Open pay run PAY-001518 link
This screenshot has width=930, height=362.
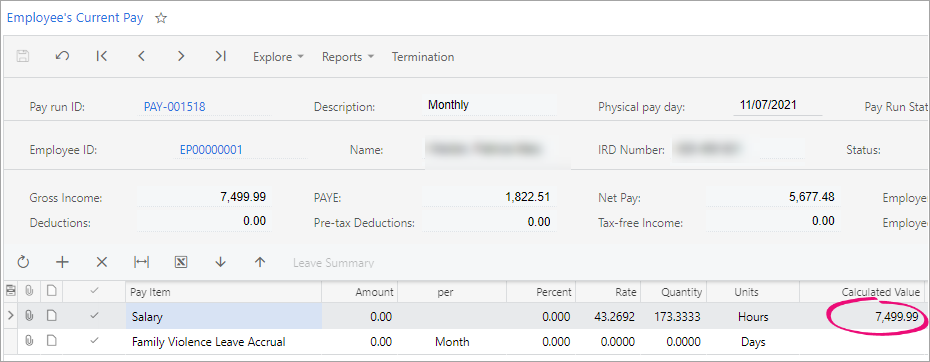click(174, 107)
